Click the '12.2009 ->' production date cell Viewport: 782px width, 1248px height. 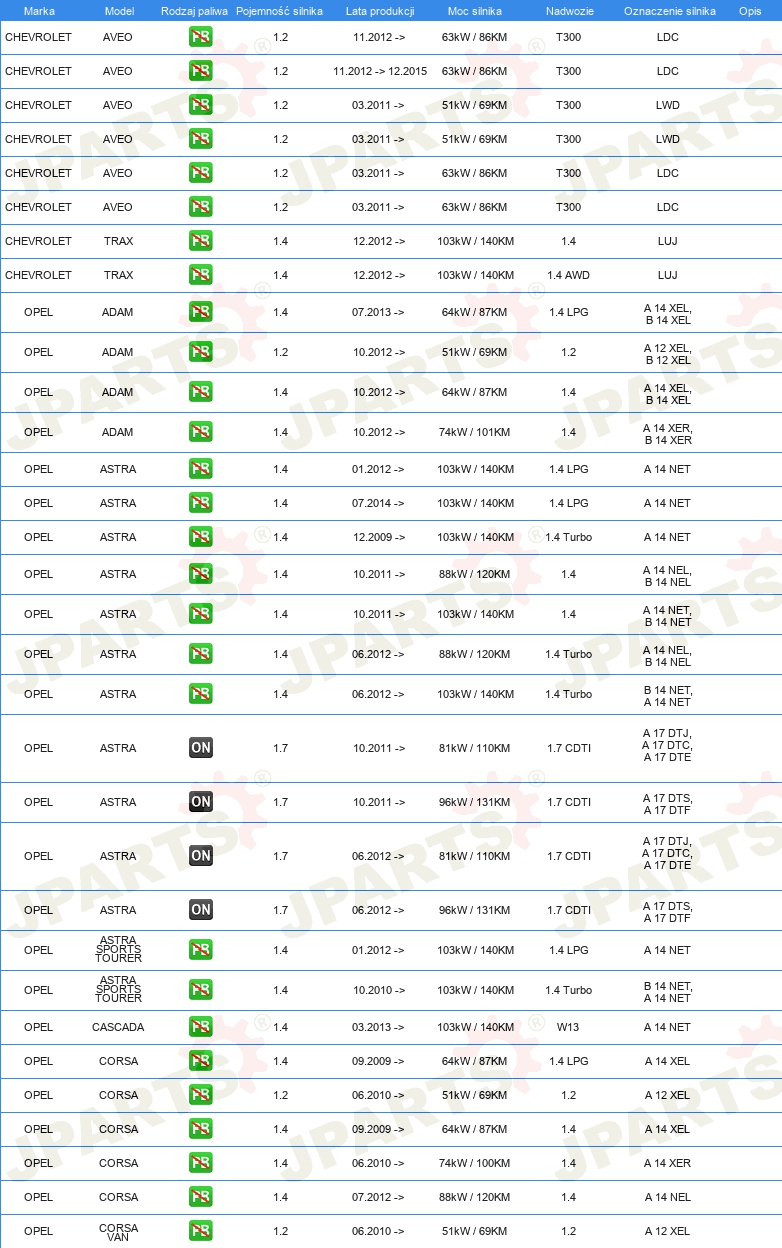click(379, 537)
